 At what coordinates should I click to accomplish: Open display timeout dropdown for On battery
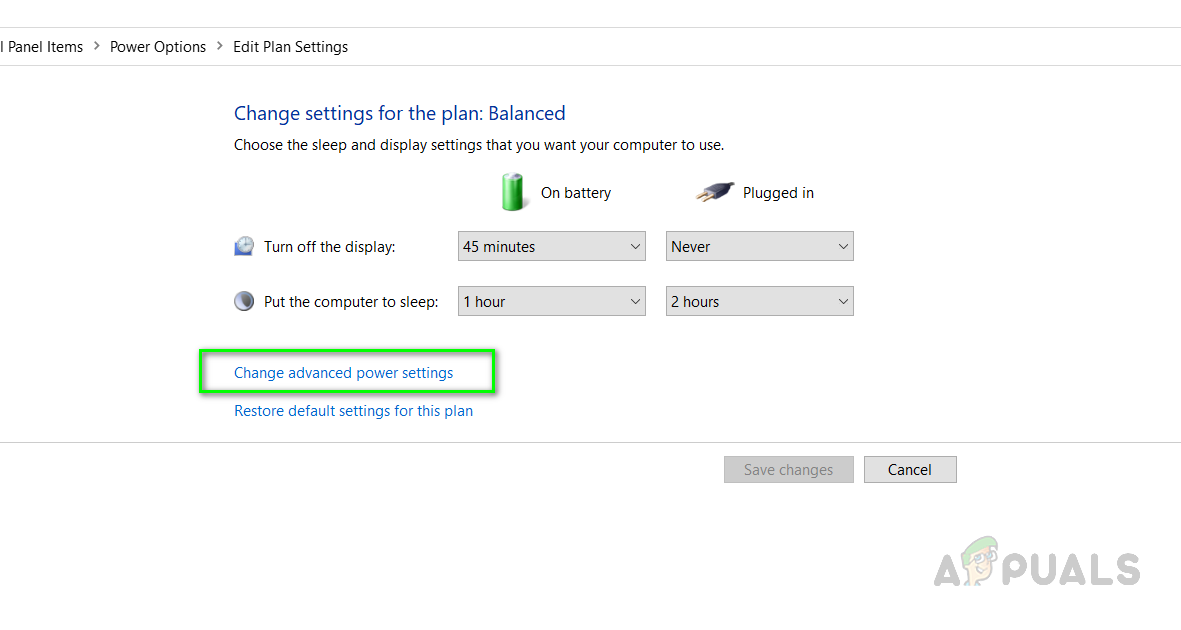click(552, 246)
